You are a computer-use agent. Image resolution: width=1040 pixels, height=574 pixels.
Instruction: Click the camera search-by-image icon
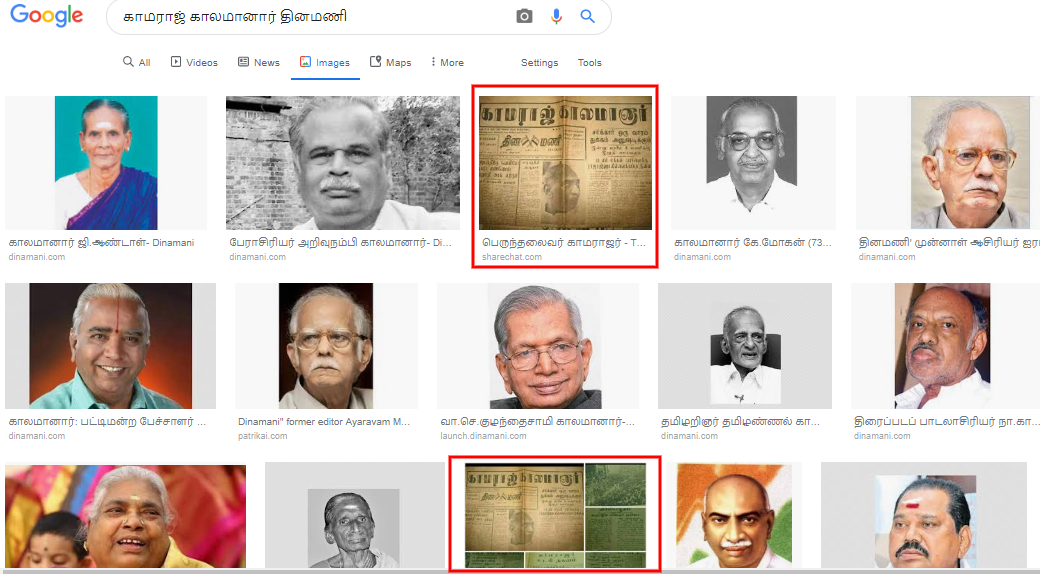pyautogui.click(x=524, y=17)
